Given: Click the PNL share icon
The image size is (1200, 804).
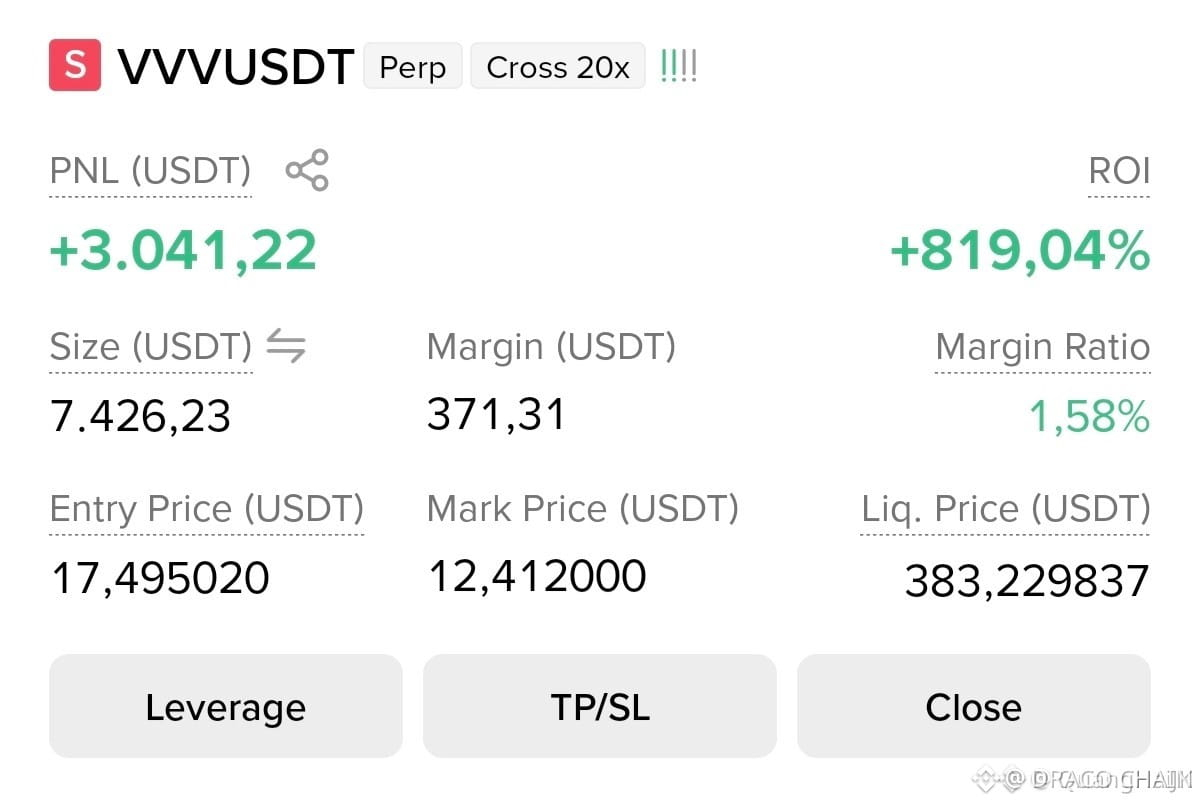Looking at the screenshot, I should [x=307, y=170].
